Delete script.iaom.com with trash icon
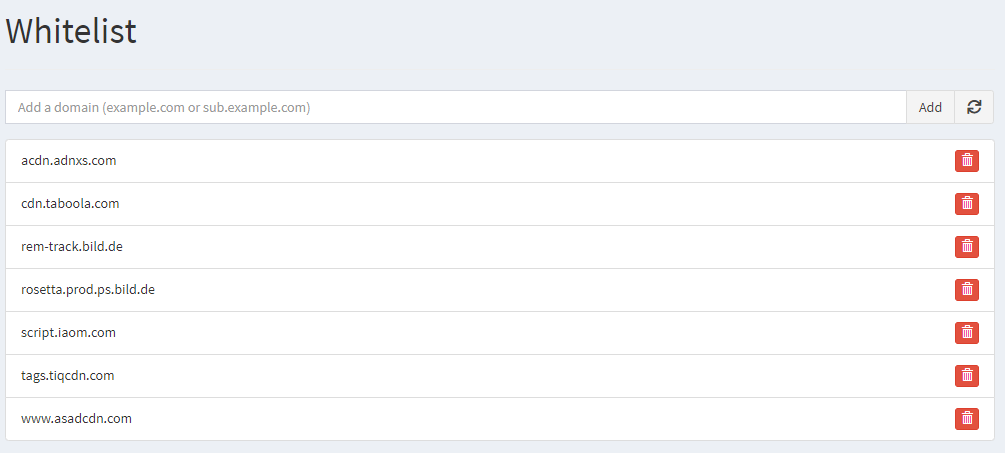The height and width of the screenshot is (453, 1005). (967, 333)
